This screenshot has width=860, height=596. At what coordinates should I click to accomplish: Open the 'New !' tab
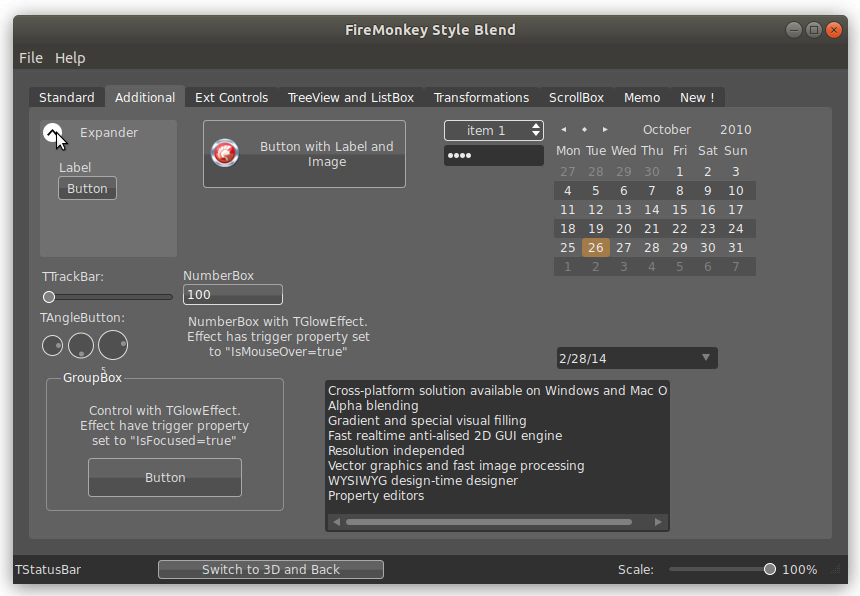(697, 98)
